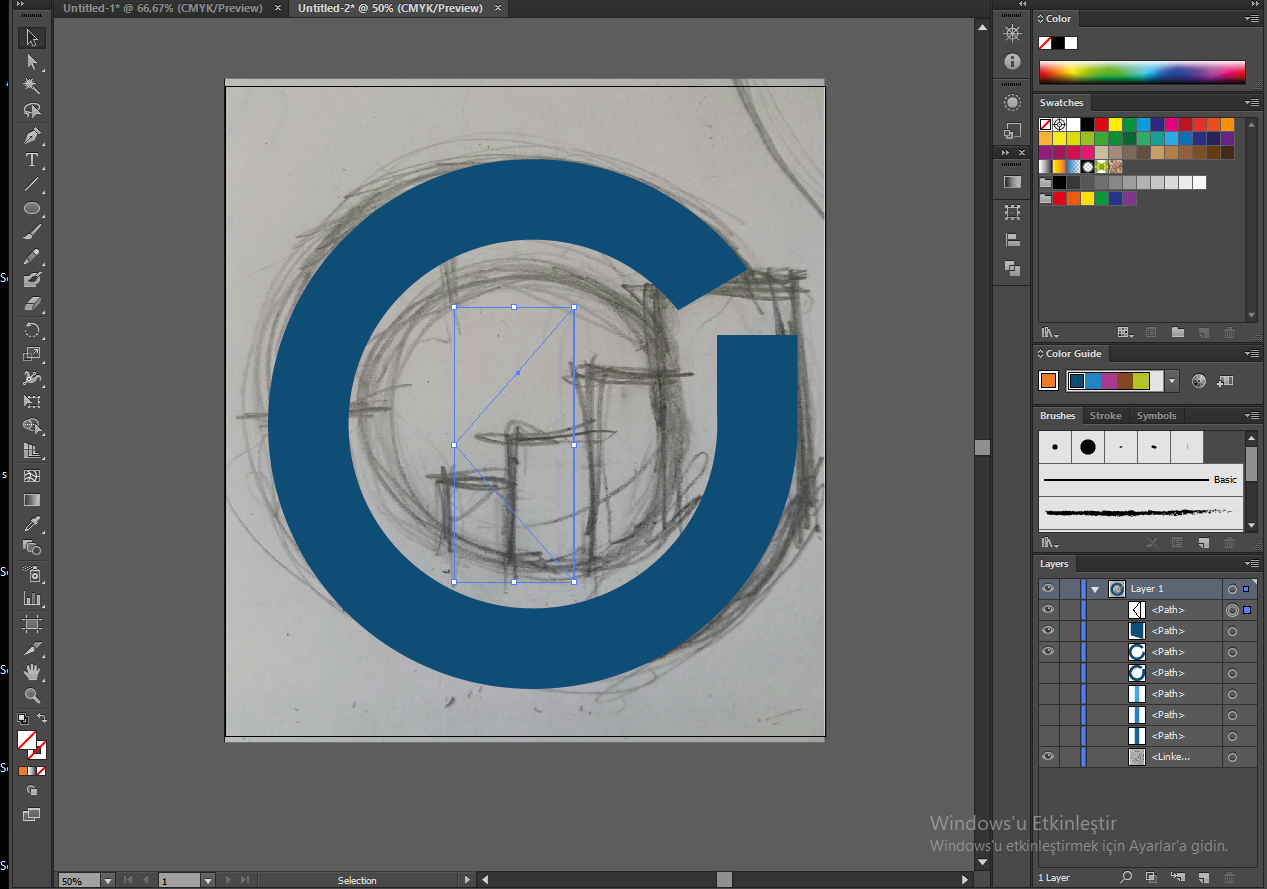Click the Brushes panel tab
1267x889 pixels.
click(x=1058, y=416)
